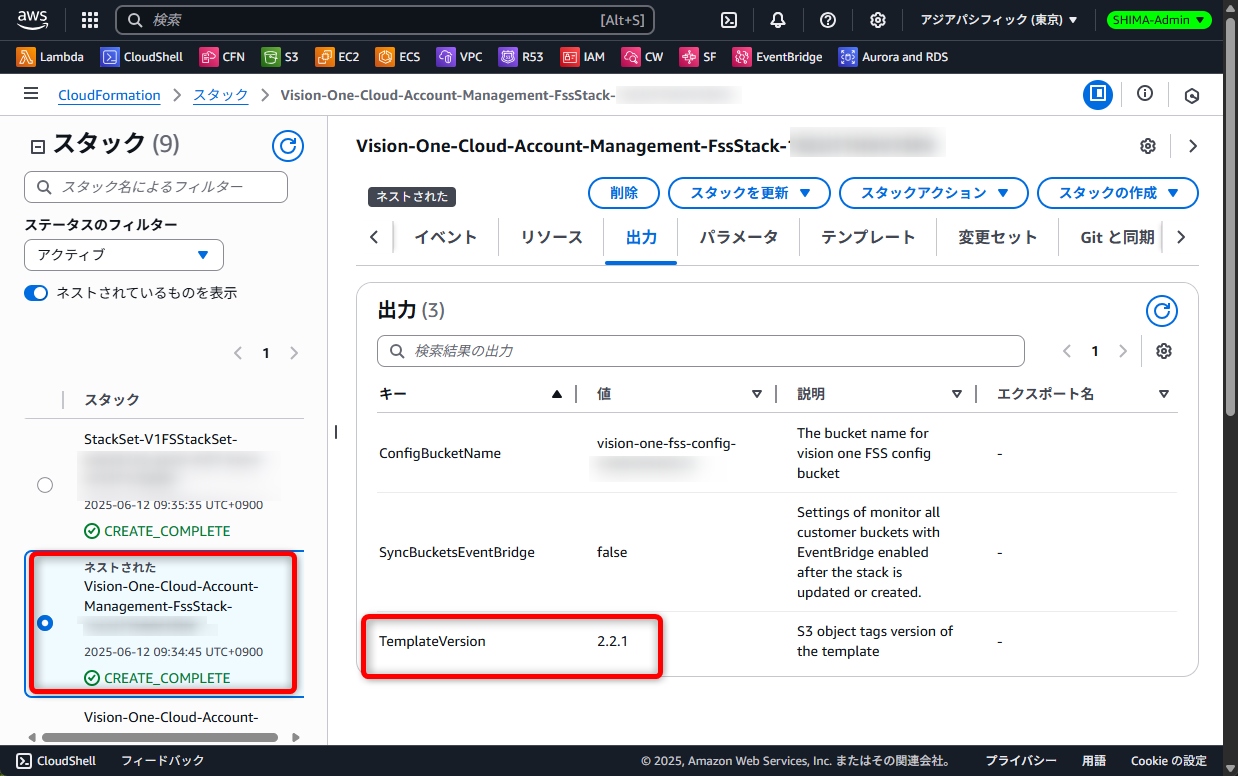
Task: Follow the スタック breadcrumb link
Action: (x=221, y=95)
